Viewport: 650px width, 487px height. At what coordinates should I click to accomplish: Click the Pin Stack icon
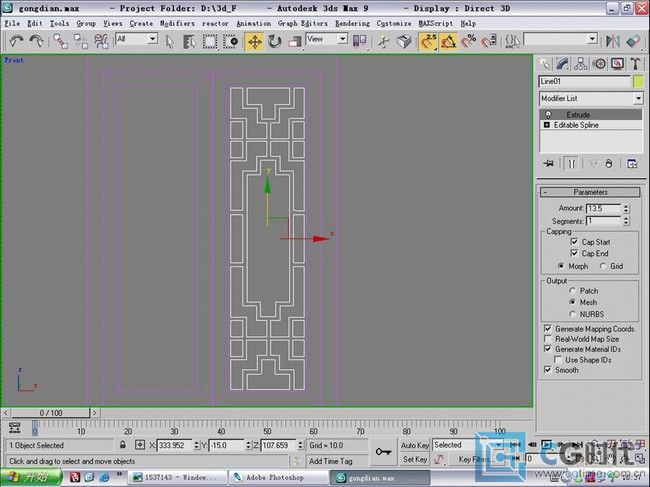pos(549,163)
